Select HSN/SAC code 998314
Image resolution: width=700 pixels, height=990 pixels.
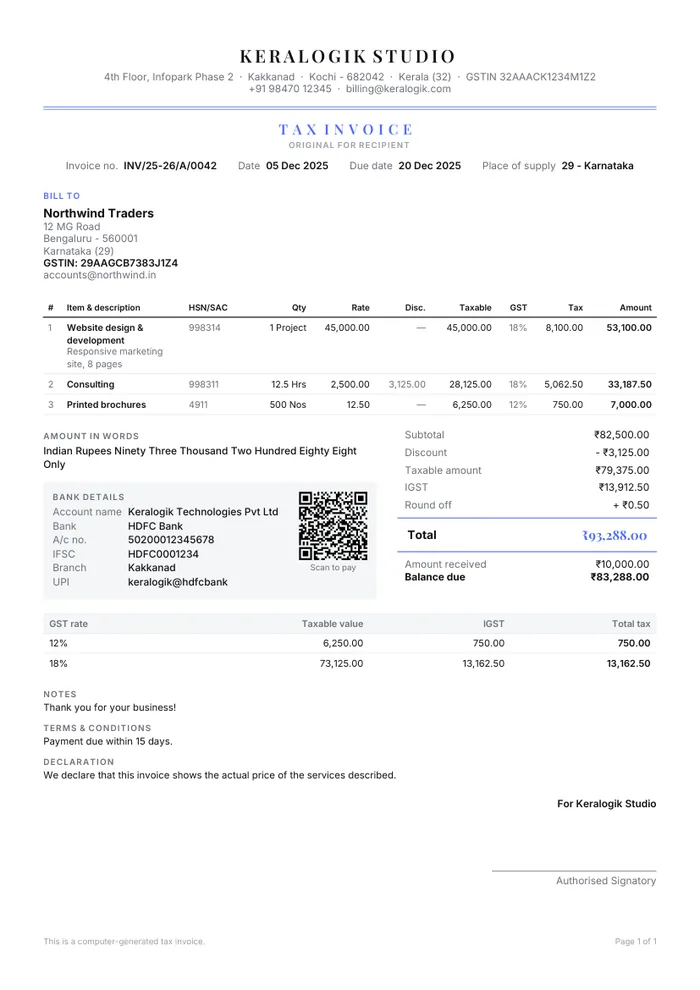pyautogui.click(x=205, y=328)
